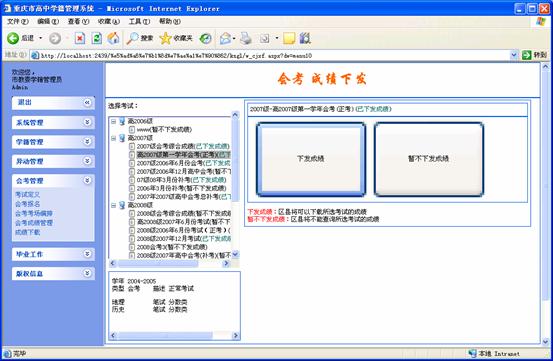Open the 成绩下载 sidebar link

28,232
